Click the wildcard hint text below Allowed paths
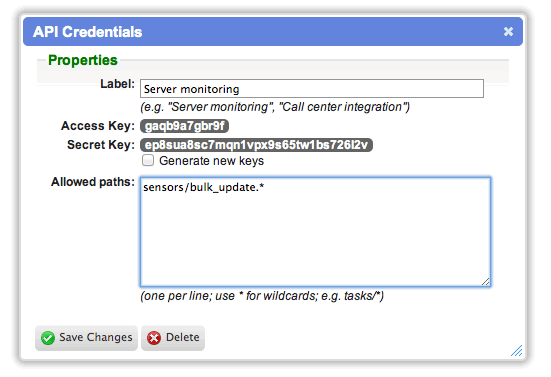The width and height of the screenshot is (551, 377). coord(262,296)
